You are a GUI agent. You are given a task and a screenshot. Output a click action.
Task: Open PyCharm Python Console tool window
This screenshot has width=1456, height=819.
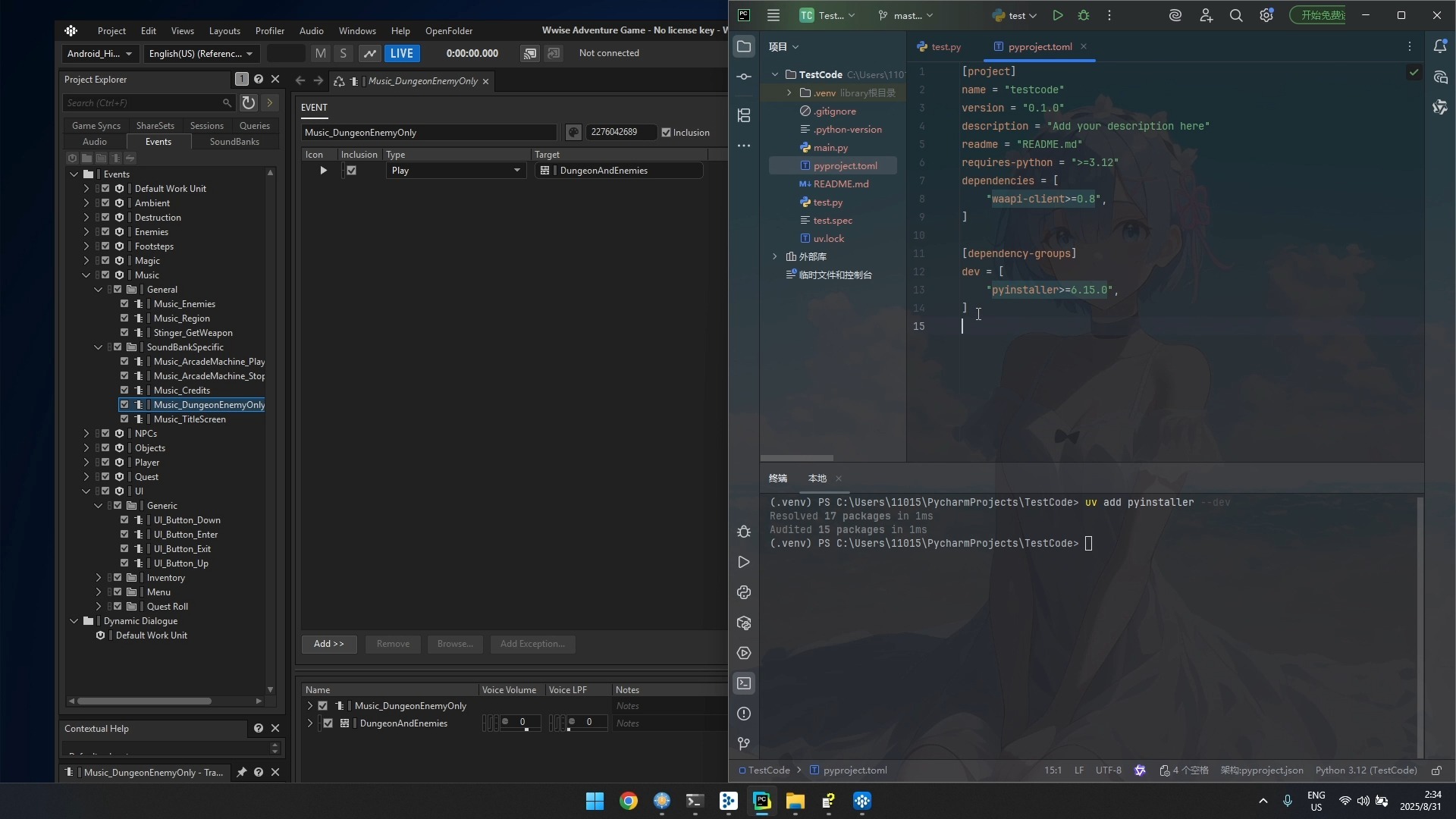click(x=744, y=592)
